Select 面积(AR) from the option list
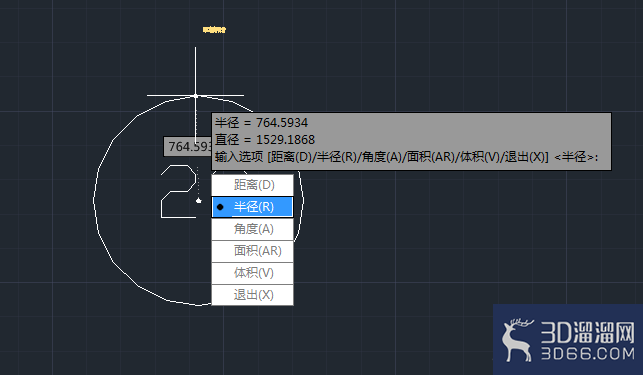643x375 pixels. [x=252, y=251]
